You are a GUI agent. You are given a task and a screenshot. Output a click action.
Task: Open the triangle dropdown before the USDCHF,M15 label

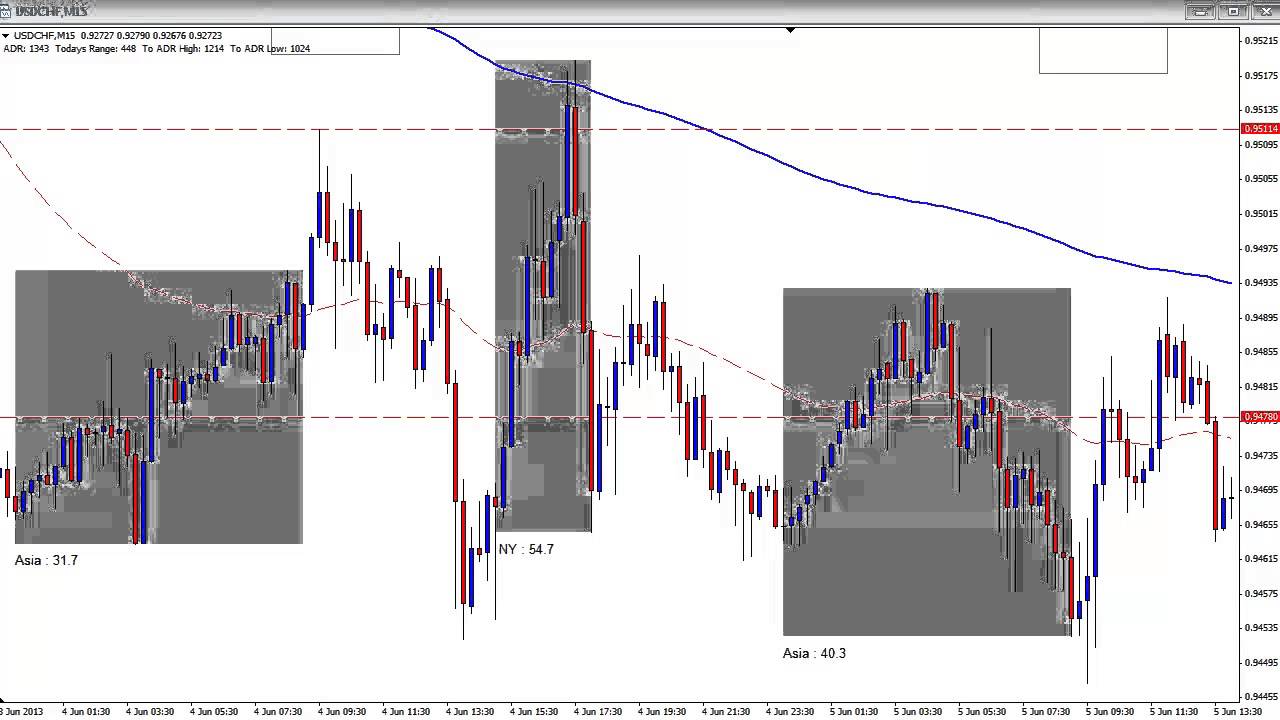click(x=6, y=36)
